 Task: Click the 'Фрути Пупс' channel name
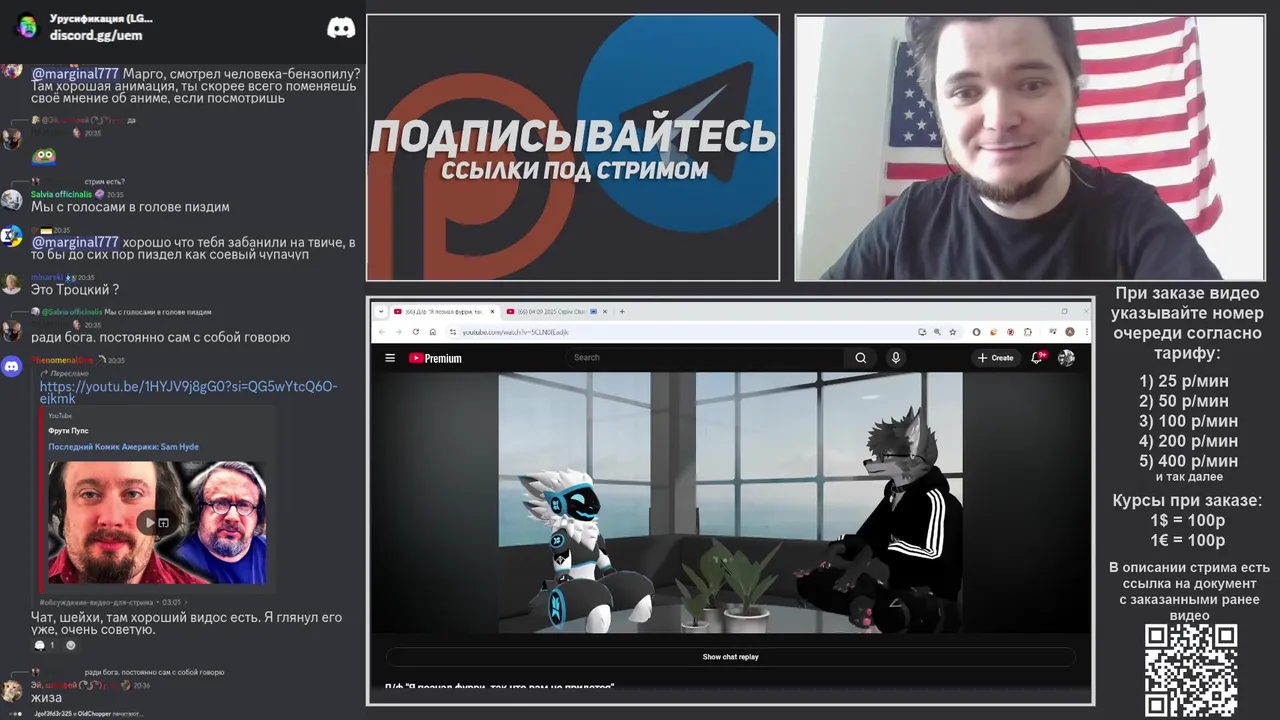(x=68, y=431)
